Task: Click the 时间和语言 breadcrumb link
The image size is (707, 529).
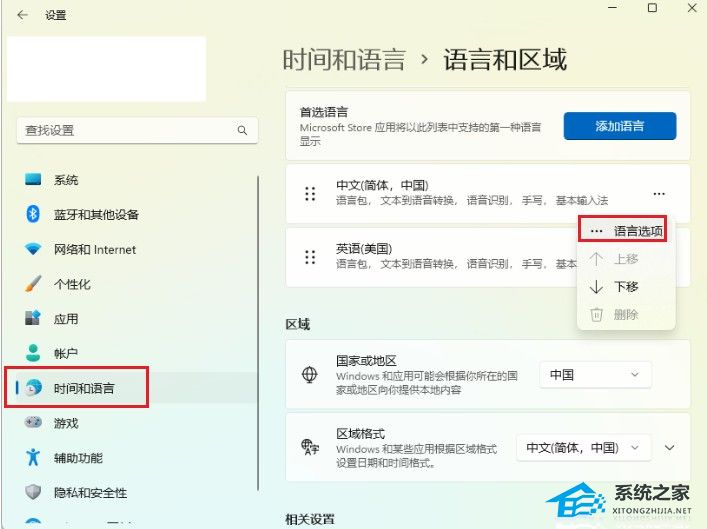Action: [344, 60]
